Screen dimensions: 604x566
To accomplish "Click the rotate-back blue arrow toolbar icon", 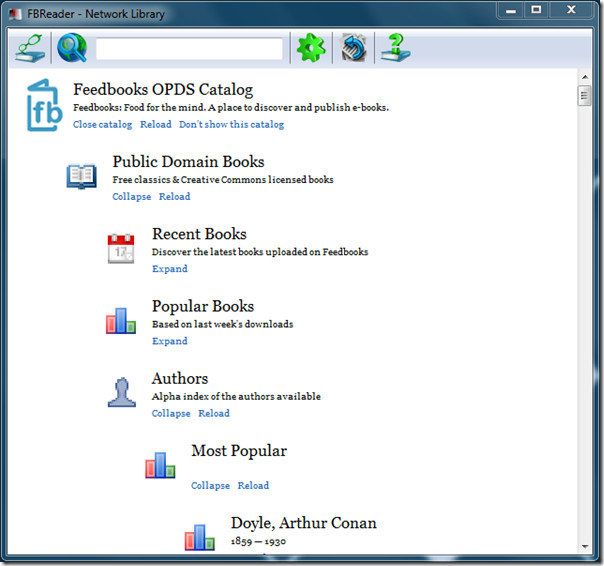I will click(354, 48).
